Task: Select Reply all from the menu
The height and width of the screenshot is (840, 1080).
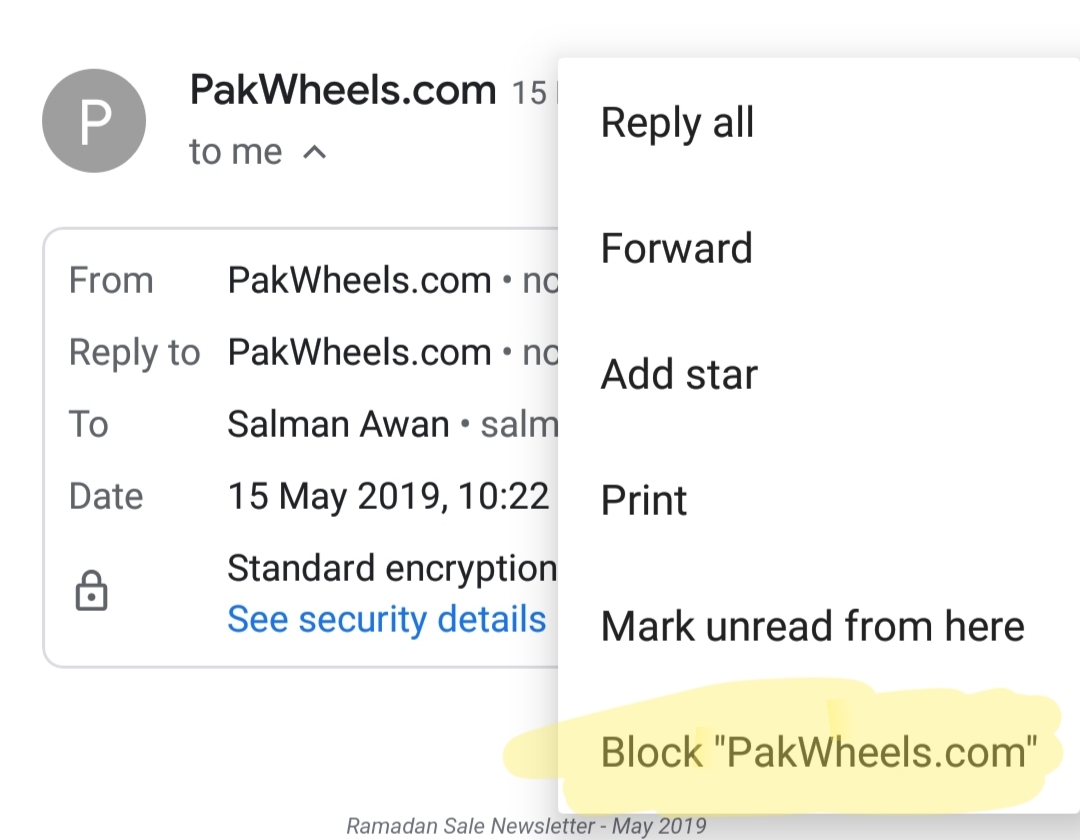Action: (678, 123)
